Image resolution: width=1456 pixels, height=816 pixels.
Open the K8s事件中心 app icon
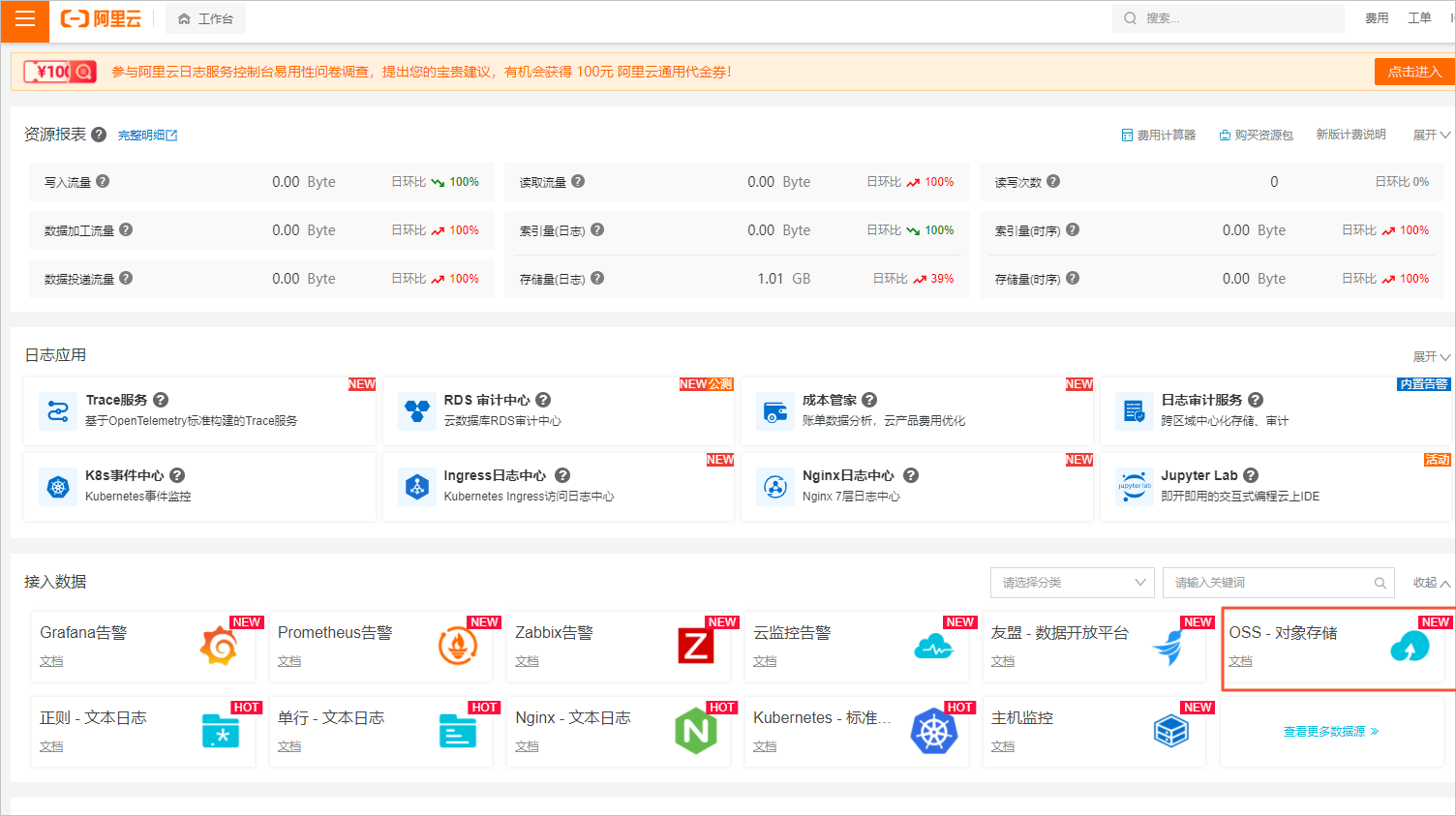pos(58,487)
